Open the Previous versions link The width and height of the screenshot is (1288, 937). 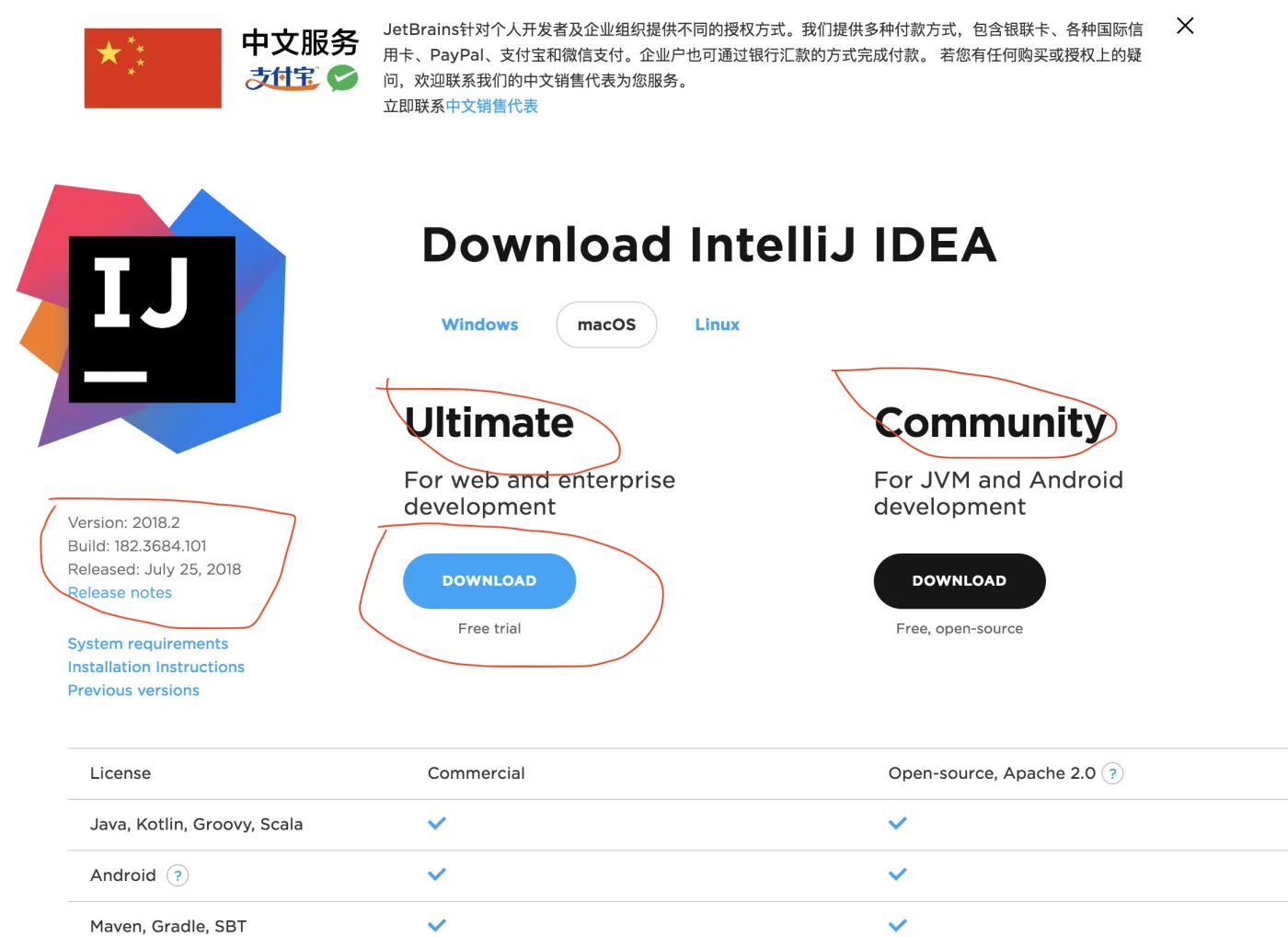[x=133, y=691]
